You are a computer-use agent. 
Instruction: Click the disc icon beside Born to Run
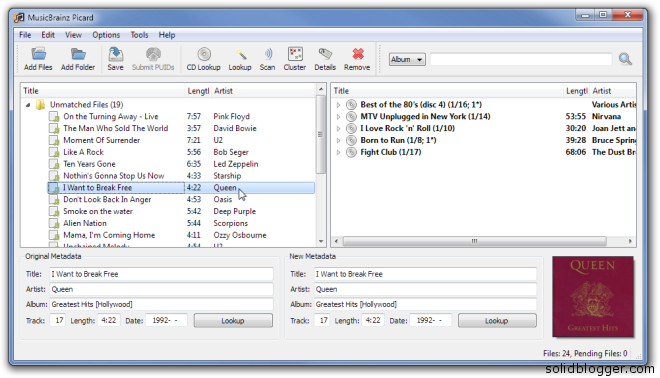pyautogui.click(x=351, y=140)
